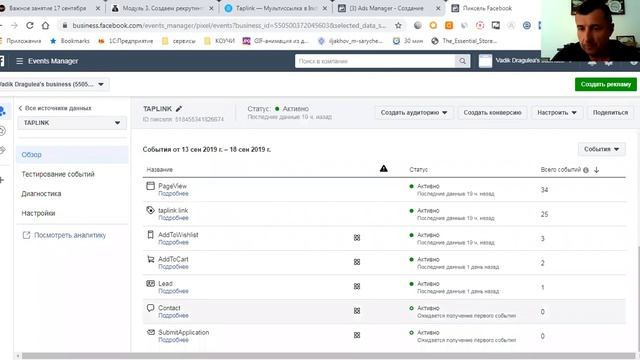The width and height of the screenshot is (640, 360).
Task: Go forward in browser history
Action: click(x=14, y=25)
